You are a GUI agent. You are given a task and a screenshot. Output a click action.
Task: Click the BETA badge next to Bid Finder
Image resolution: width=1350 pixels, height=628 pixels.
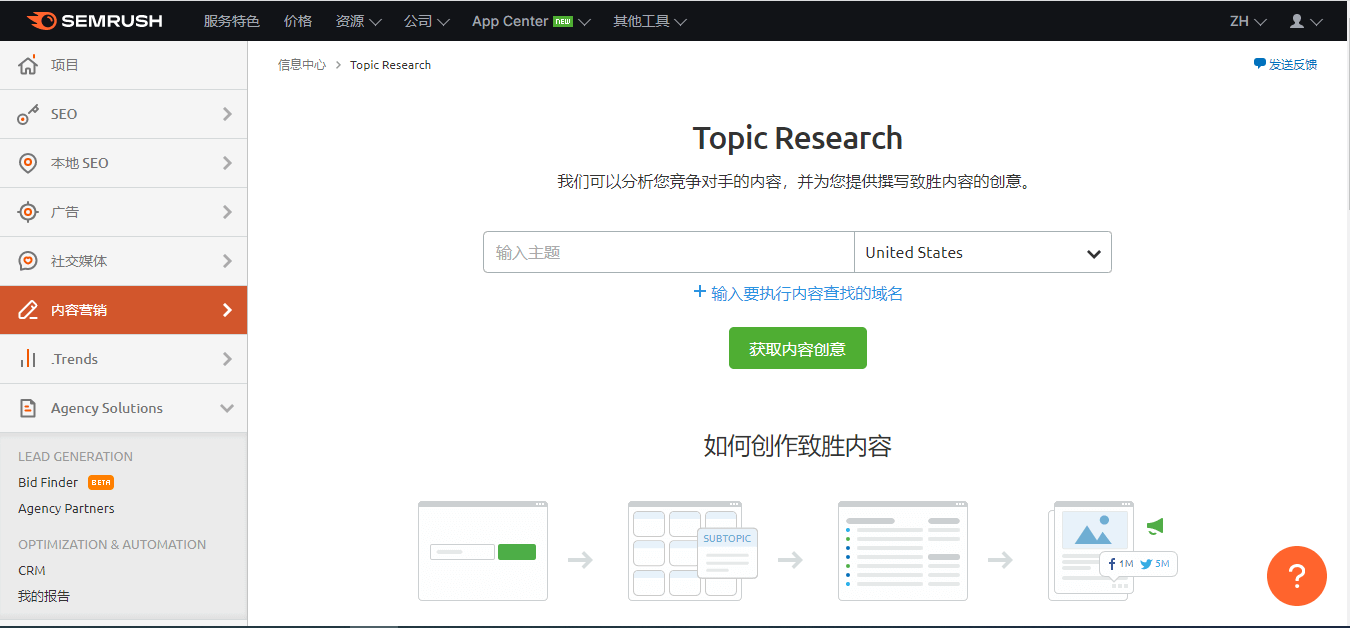click(x=101, y=482)
